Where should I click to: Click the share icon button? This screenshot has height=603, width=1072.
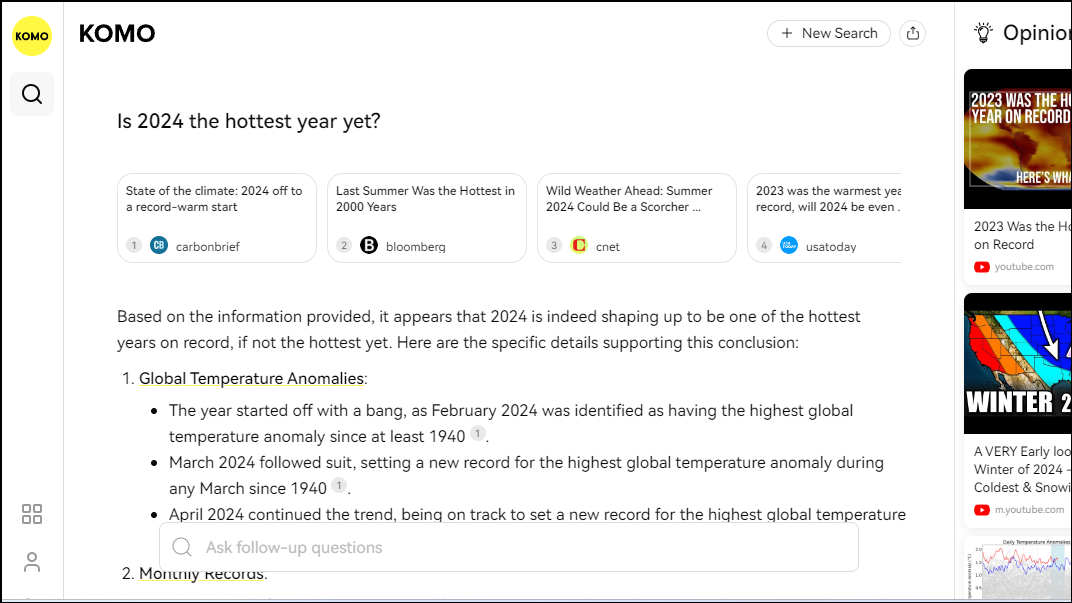coord(912,33)
